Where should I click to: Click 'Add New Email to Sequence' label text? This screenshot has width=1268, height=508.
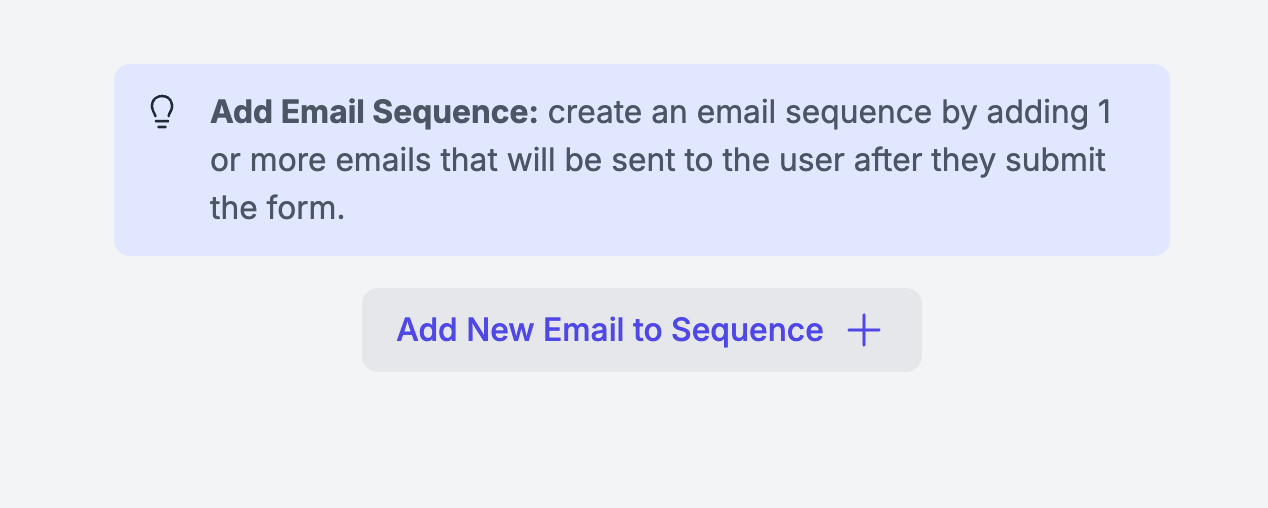[610, 330]
